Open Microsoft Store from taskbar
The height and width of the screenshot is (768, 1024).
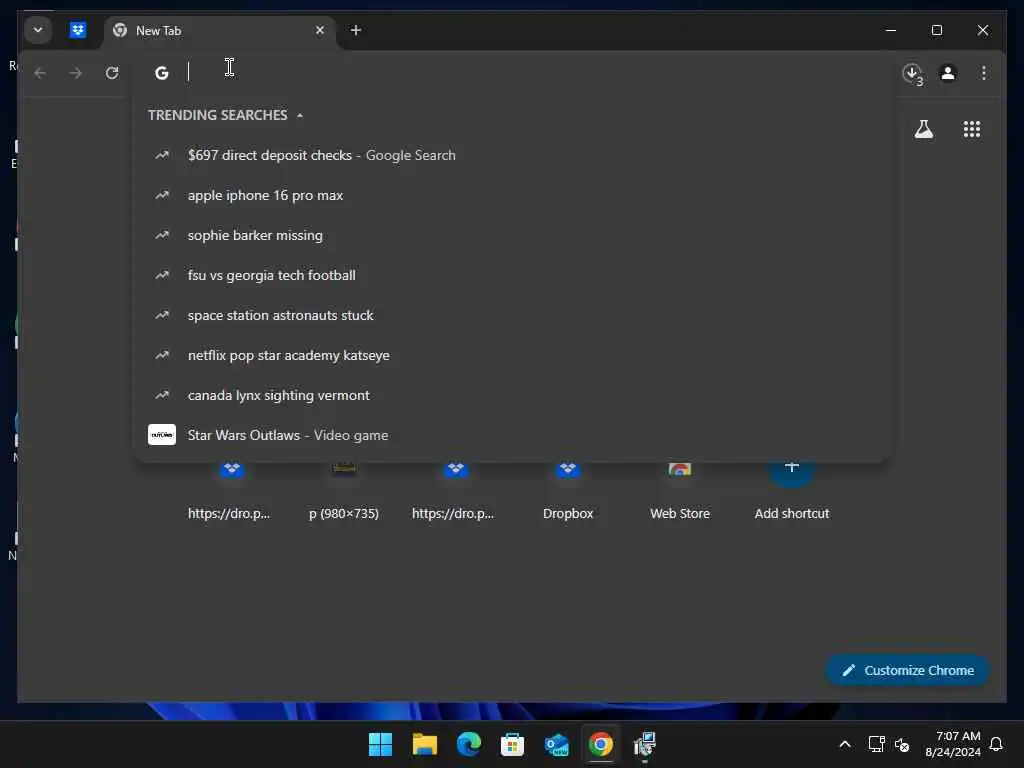512,744
